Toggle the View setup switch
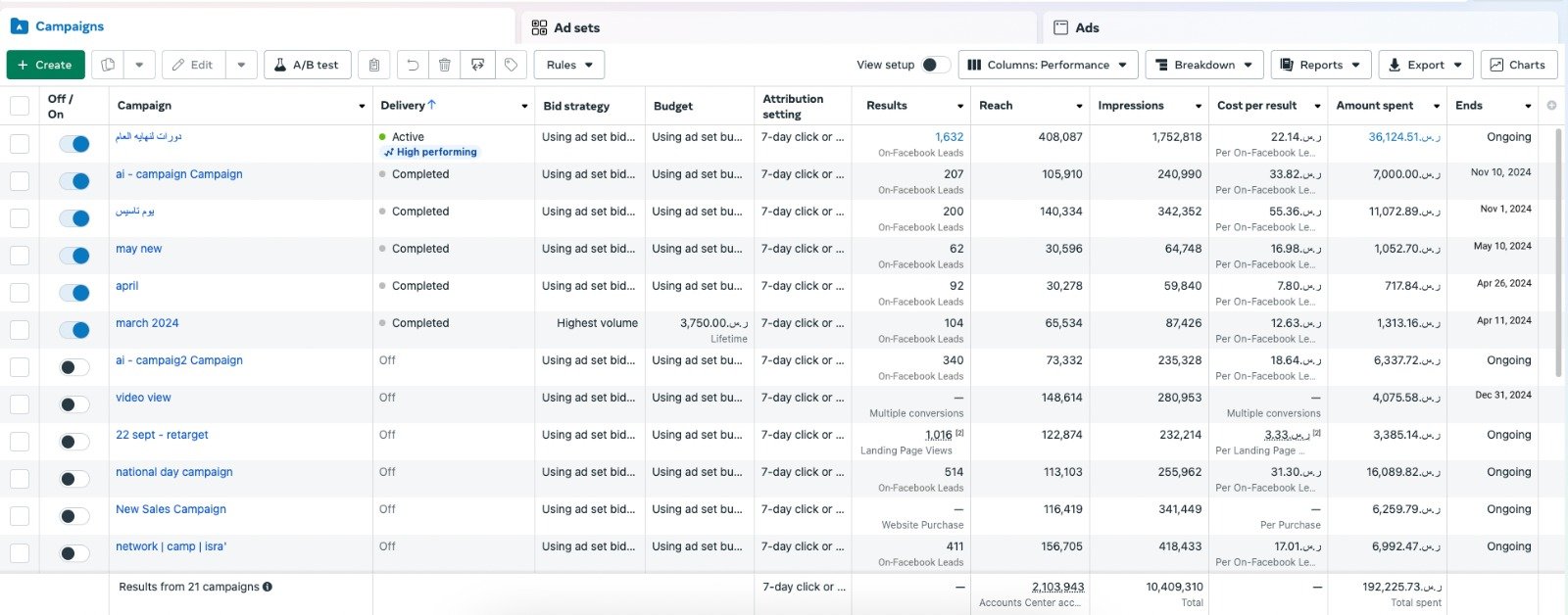Image resolution: width=1568 pixels, height=615 pixels. click(935, 65)
